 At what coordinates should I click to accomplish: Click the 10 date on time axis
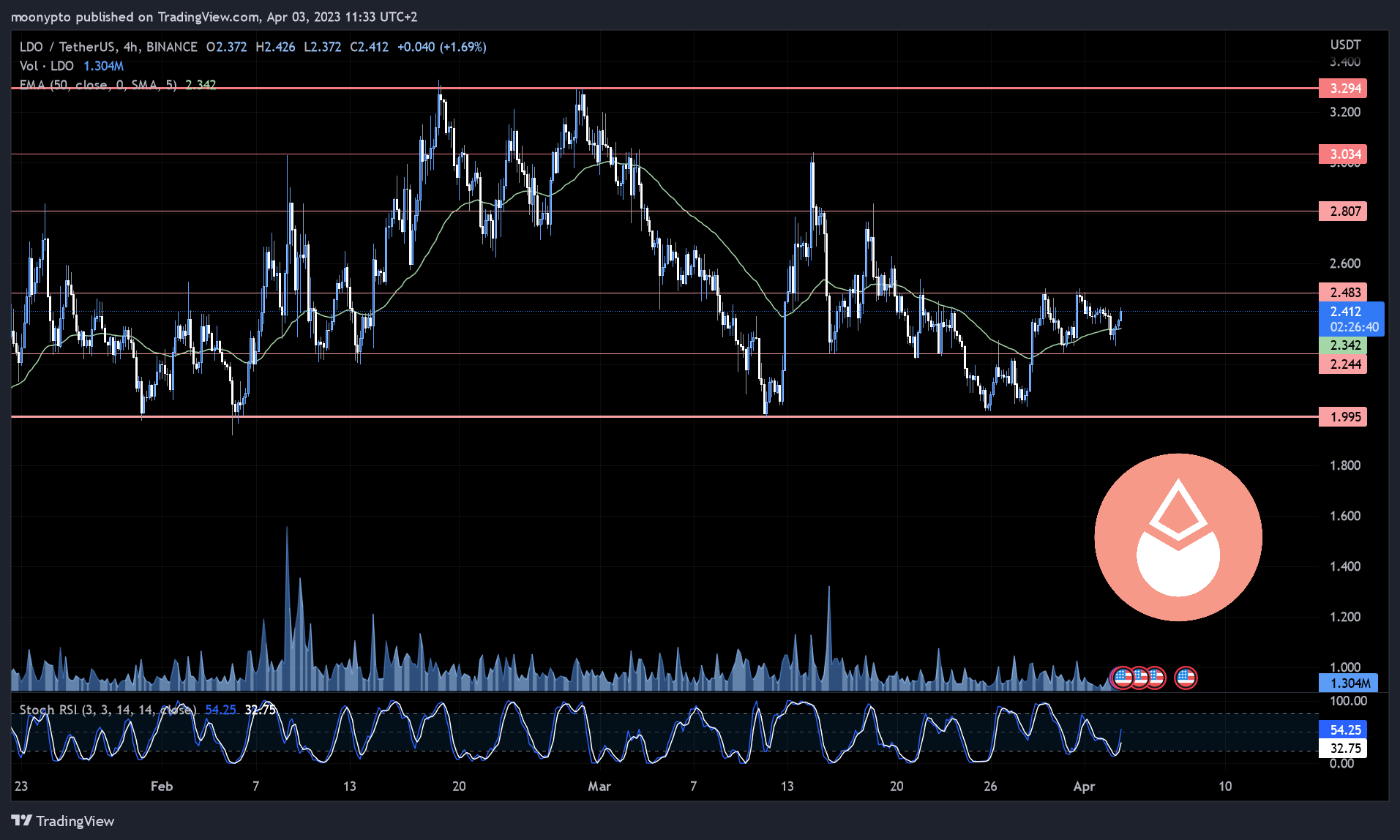point(1225,787)
